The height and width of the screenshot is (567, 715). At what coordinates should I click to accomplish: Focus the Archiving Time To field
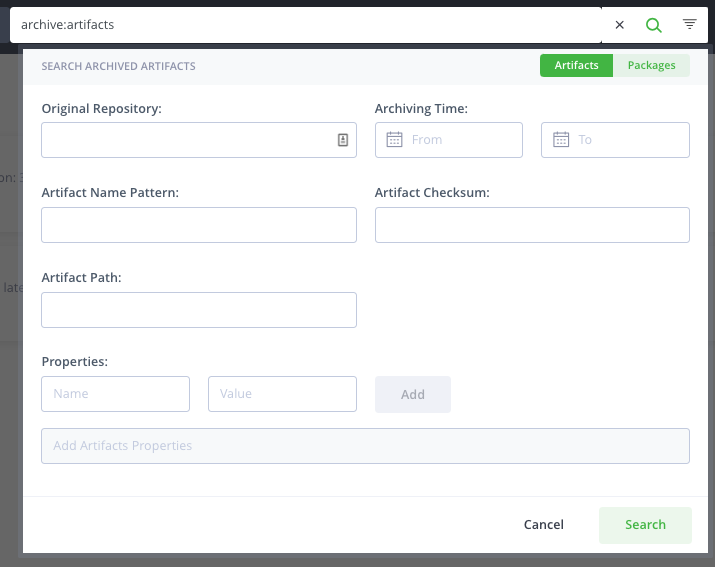coord(615,140)
